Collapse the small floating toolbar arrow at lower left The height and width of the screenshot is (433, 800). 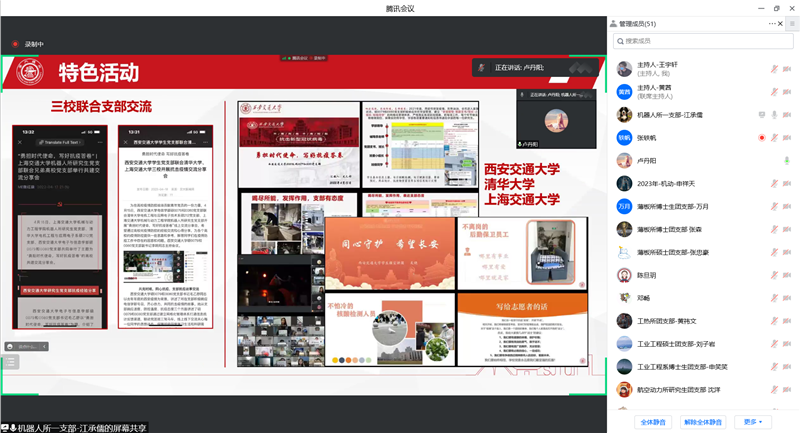pyautogui.click(x=44, y=347)
